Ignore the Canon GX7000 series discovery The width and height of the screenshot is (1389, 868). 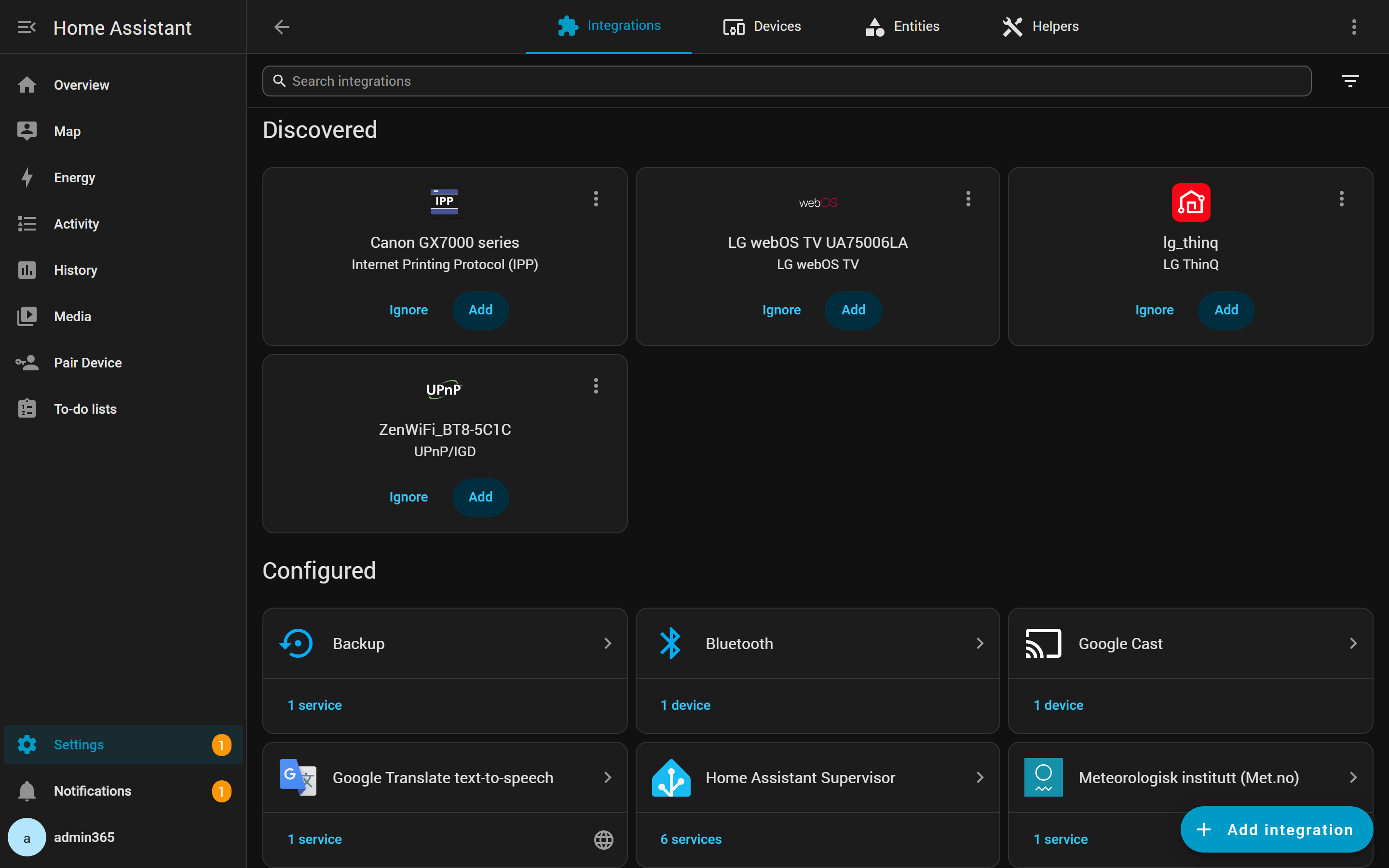[408, 310]
